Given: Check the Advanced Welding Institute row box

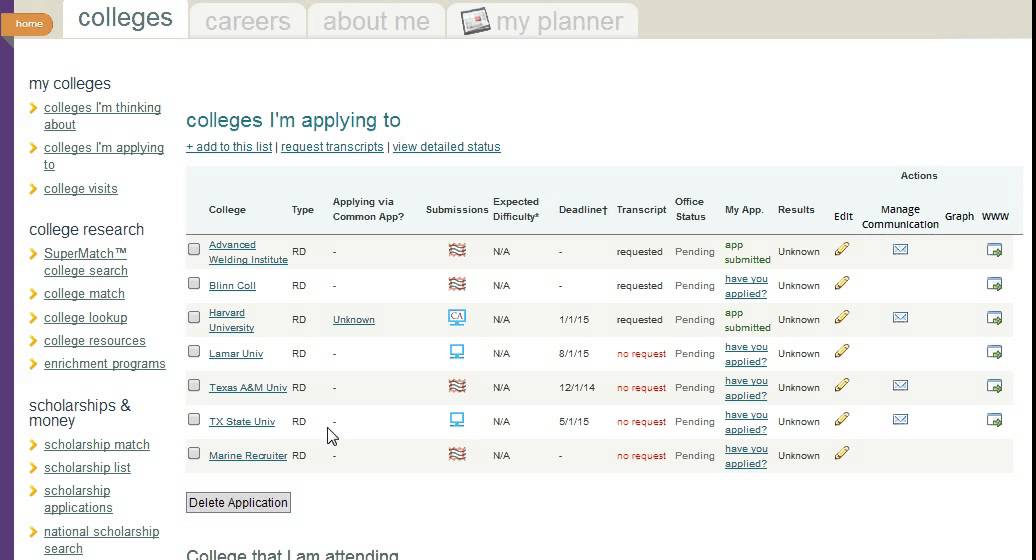Looking at the screenshot, I should point(194,249).
